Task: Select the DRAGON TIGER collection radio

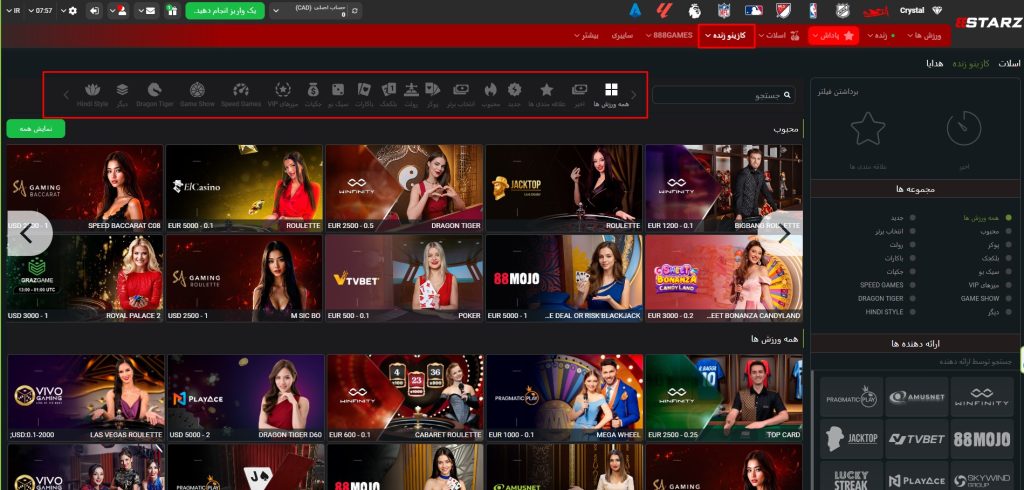Action: click(x=912, y=299)
